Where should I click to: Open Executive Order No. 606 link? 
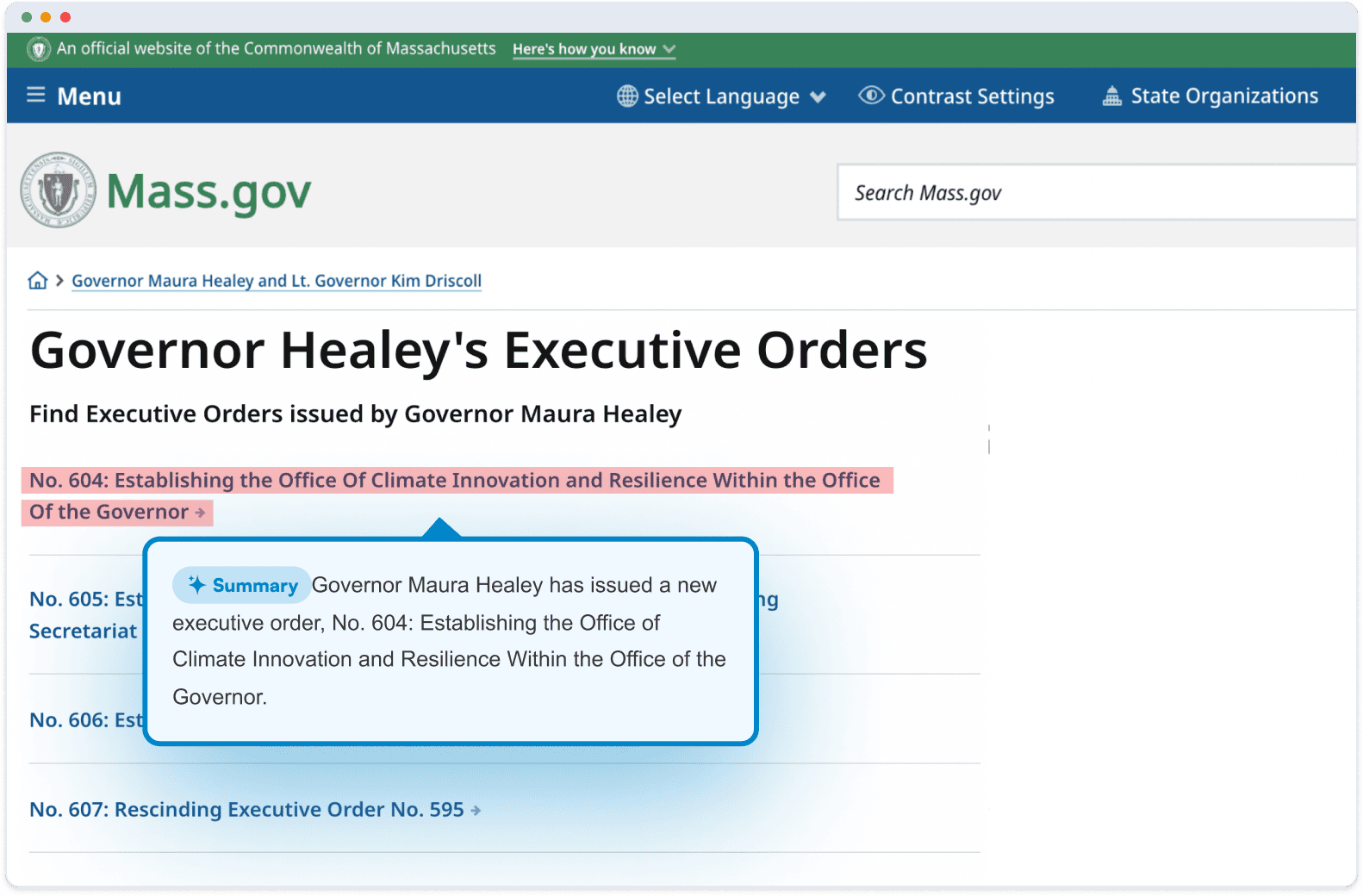point(85,720)
